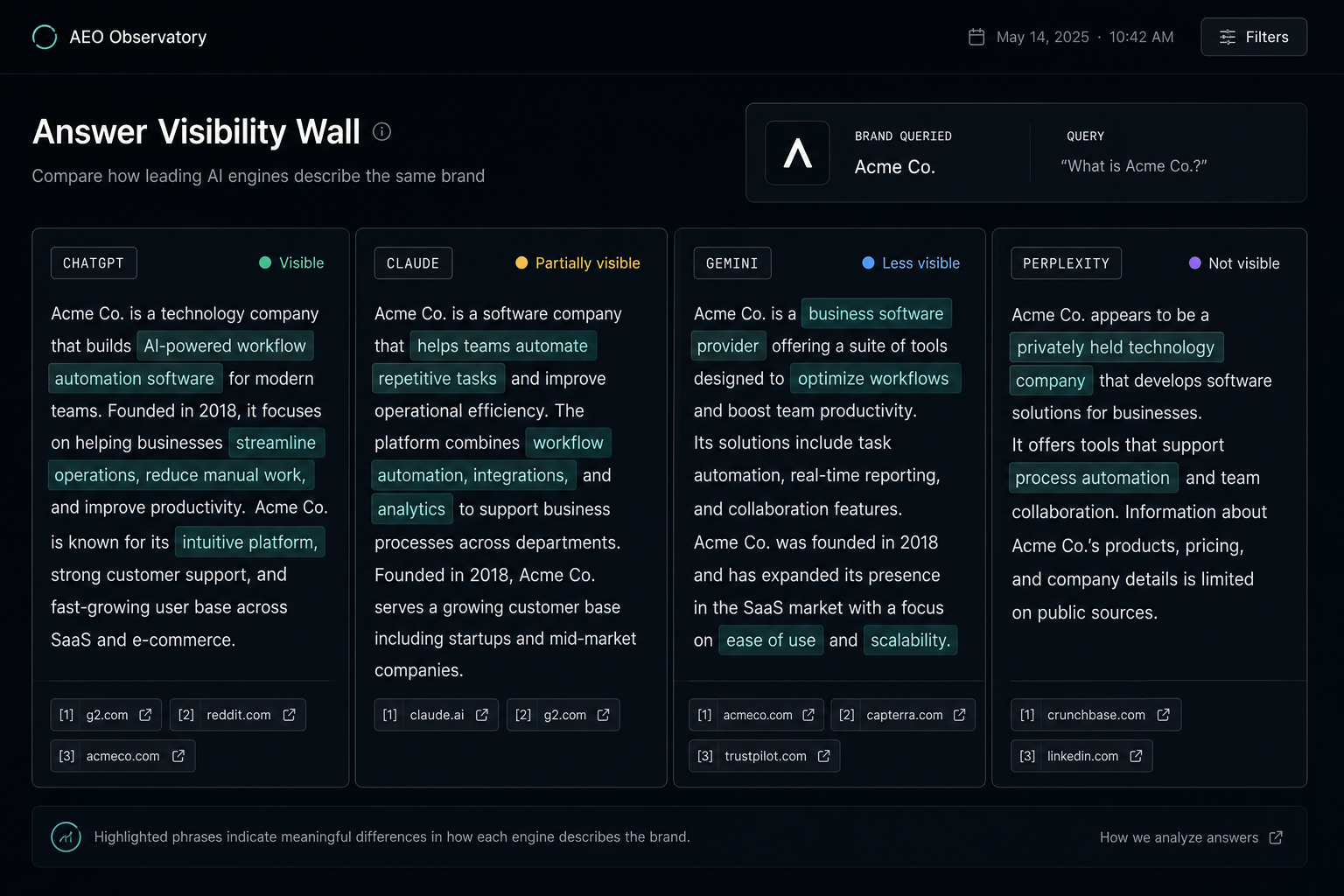Open reddit.com external link icon in ChatGPT card
1344x896 pixels.
click(x=289, y=715)
